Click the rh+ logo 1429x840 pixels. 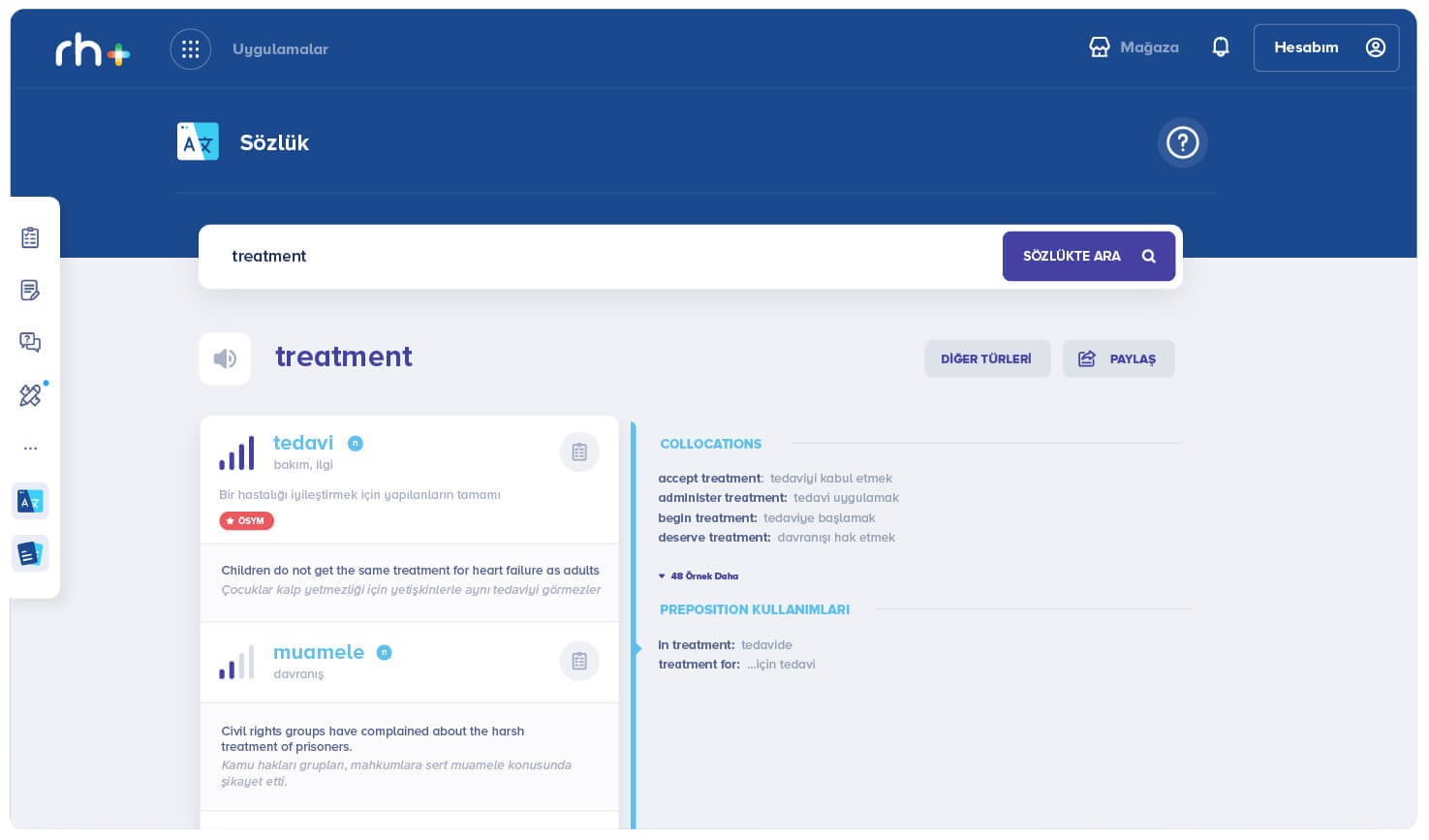(92, 50)
